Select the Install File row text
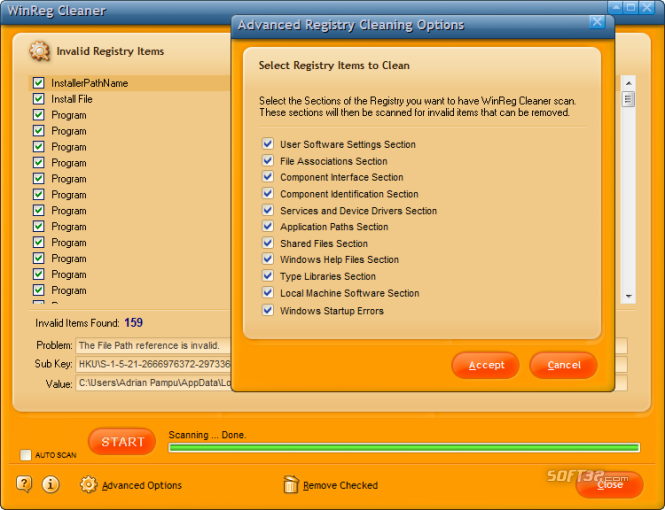Viewport: 665px width, 510px height. (72, 99)
